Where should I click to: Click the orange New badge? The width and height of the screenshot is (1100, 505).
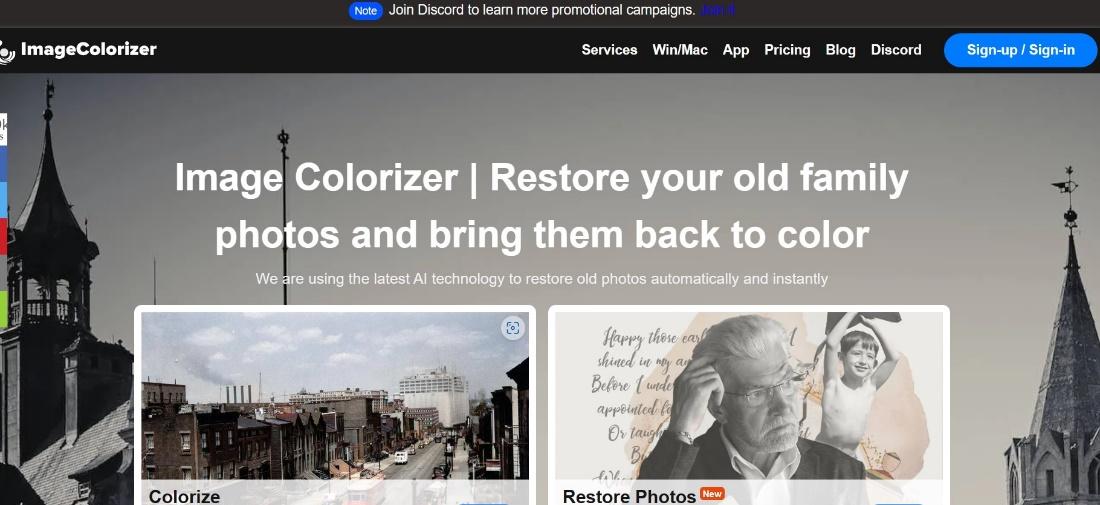tap(712, 494)
